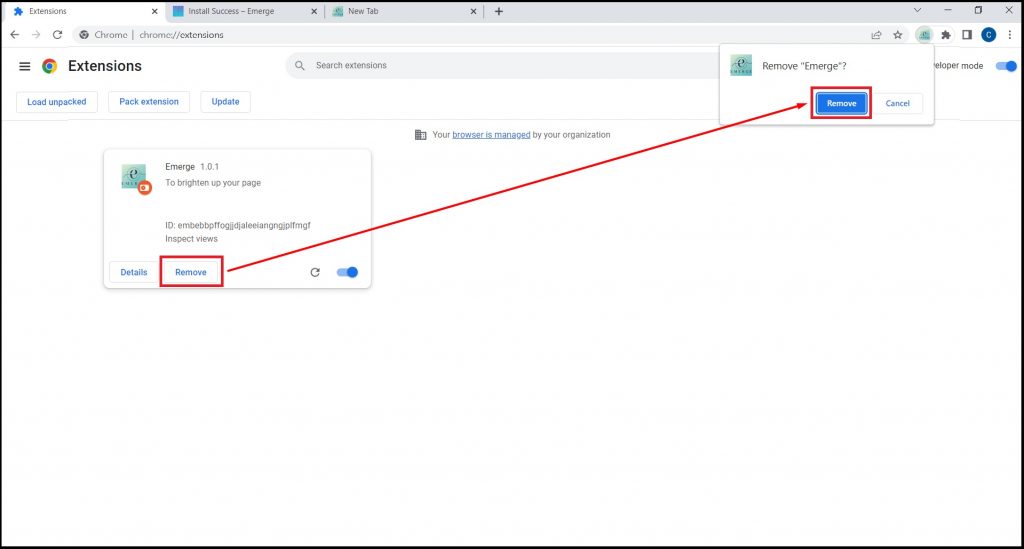Viewport: 1024px width, 549px height.
Task: Click the Remove "Emerge"? dialog title
Action: tap(804, 66)
